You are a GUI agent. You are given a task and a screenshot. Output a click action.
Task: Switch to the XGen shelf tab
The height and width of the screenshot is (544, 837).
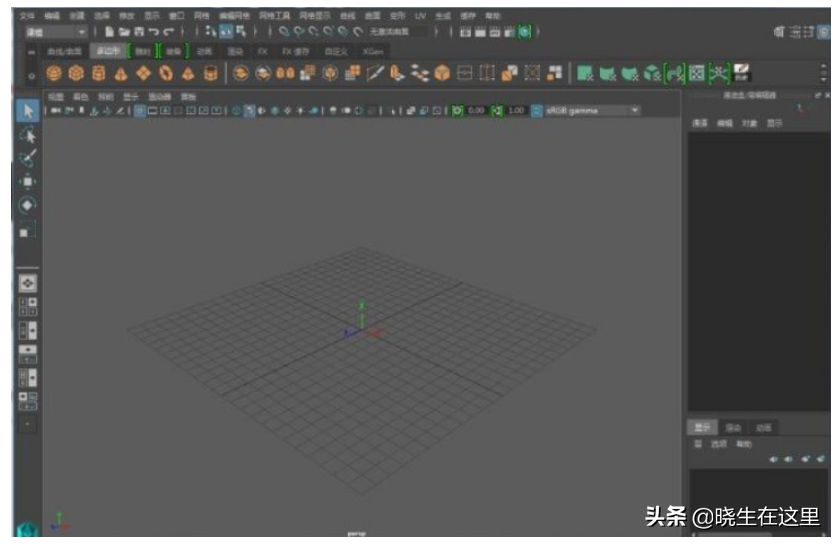373,51
